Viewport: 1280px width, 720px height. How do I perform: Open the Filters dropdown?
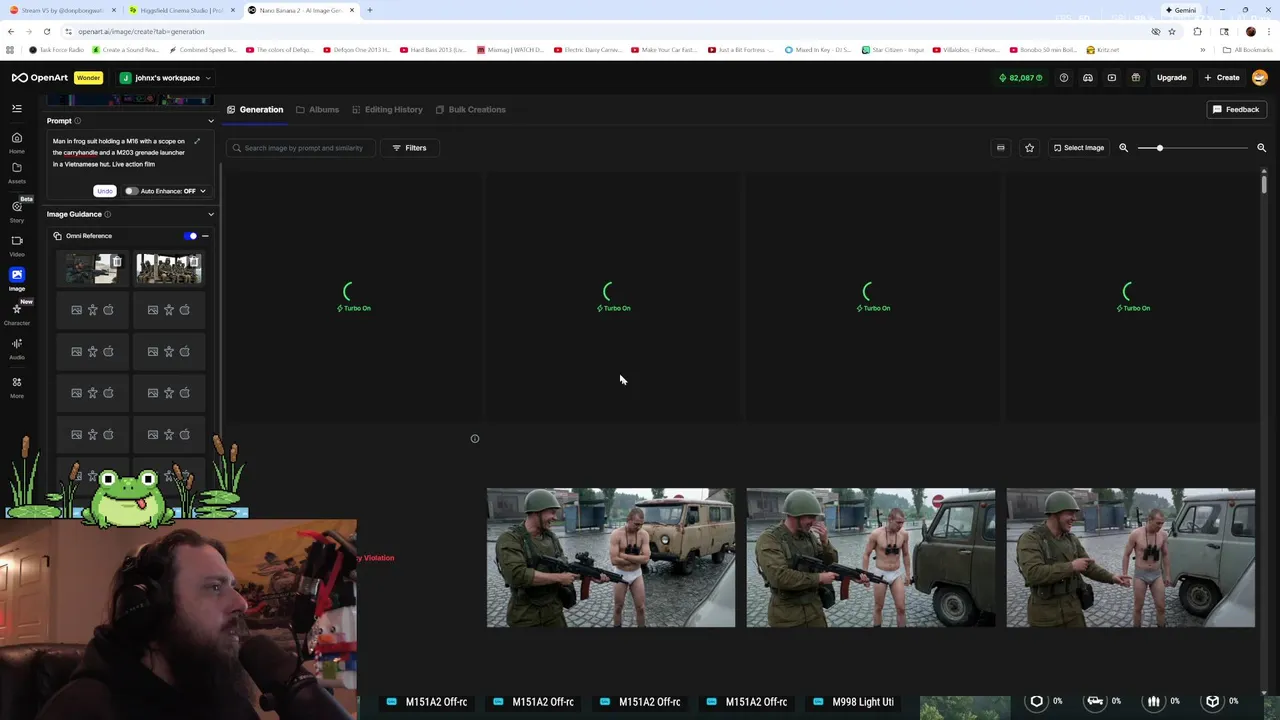point(409,148)
